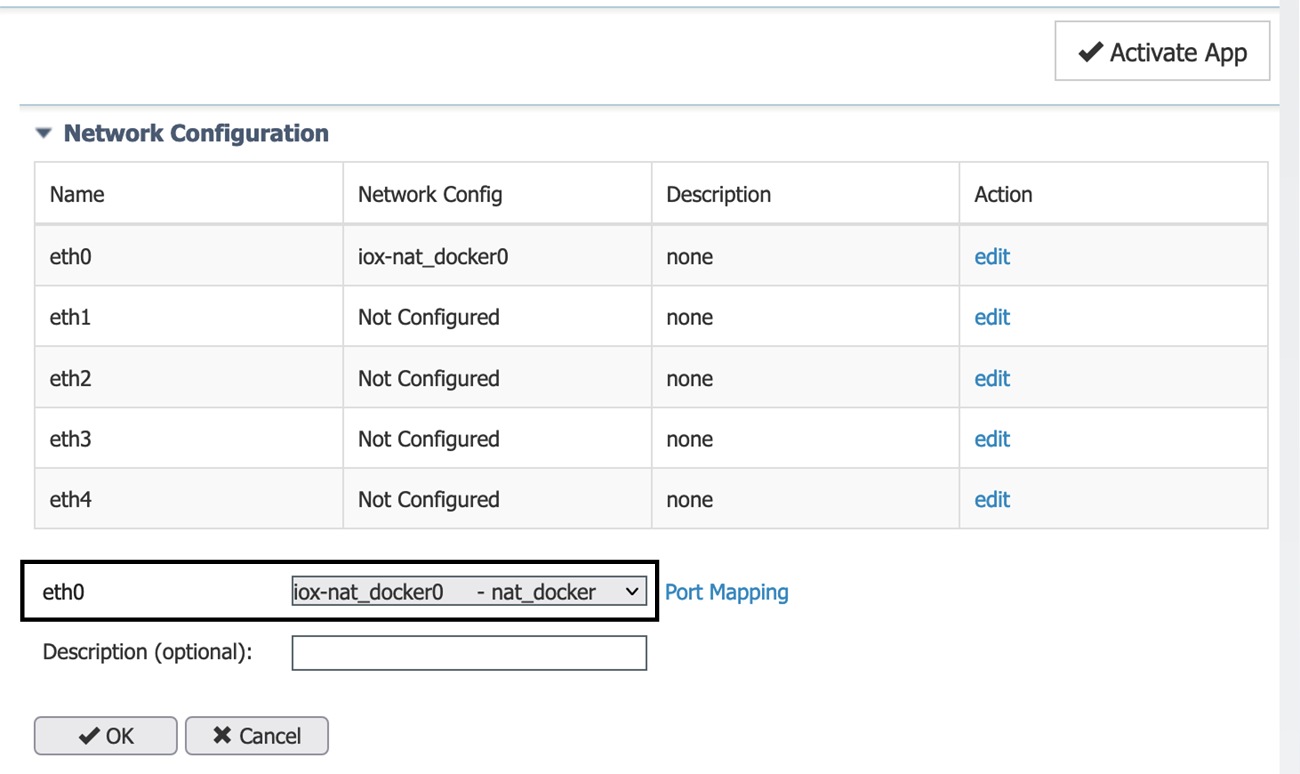Confirm settings with the OK button
This screenshot has height=774, width=1300.
pos(104,735)
